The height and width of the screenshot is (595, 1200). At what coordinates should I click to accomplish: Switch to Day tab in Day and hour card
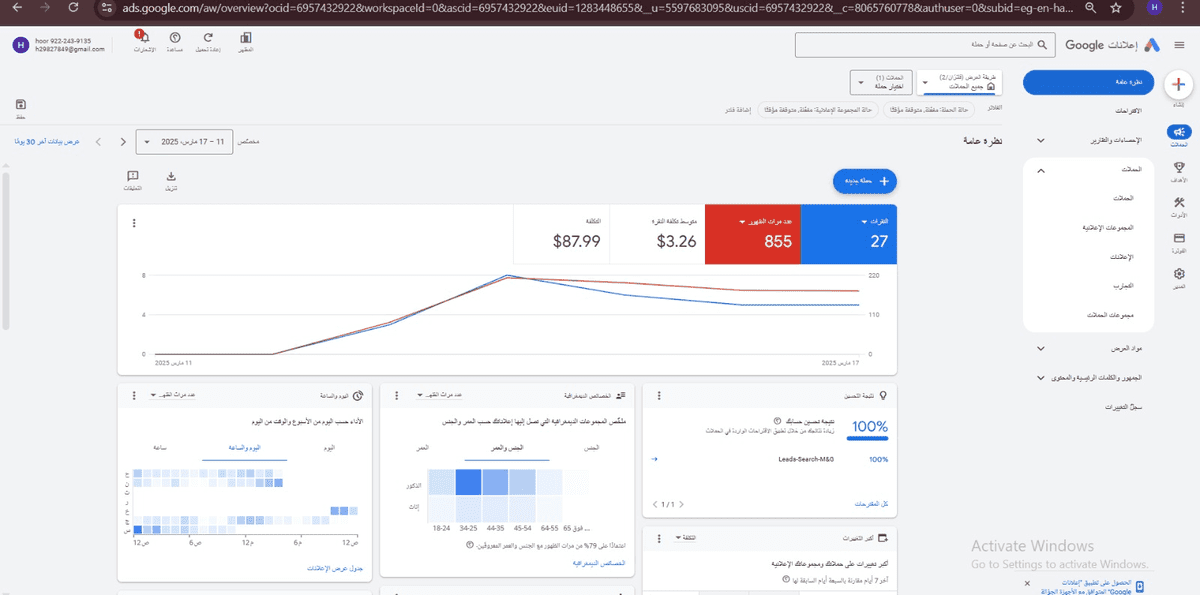coord(329,448)
